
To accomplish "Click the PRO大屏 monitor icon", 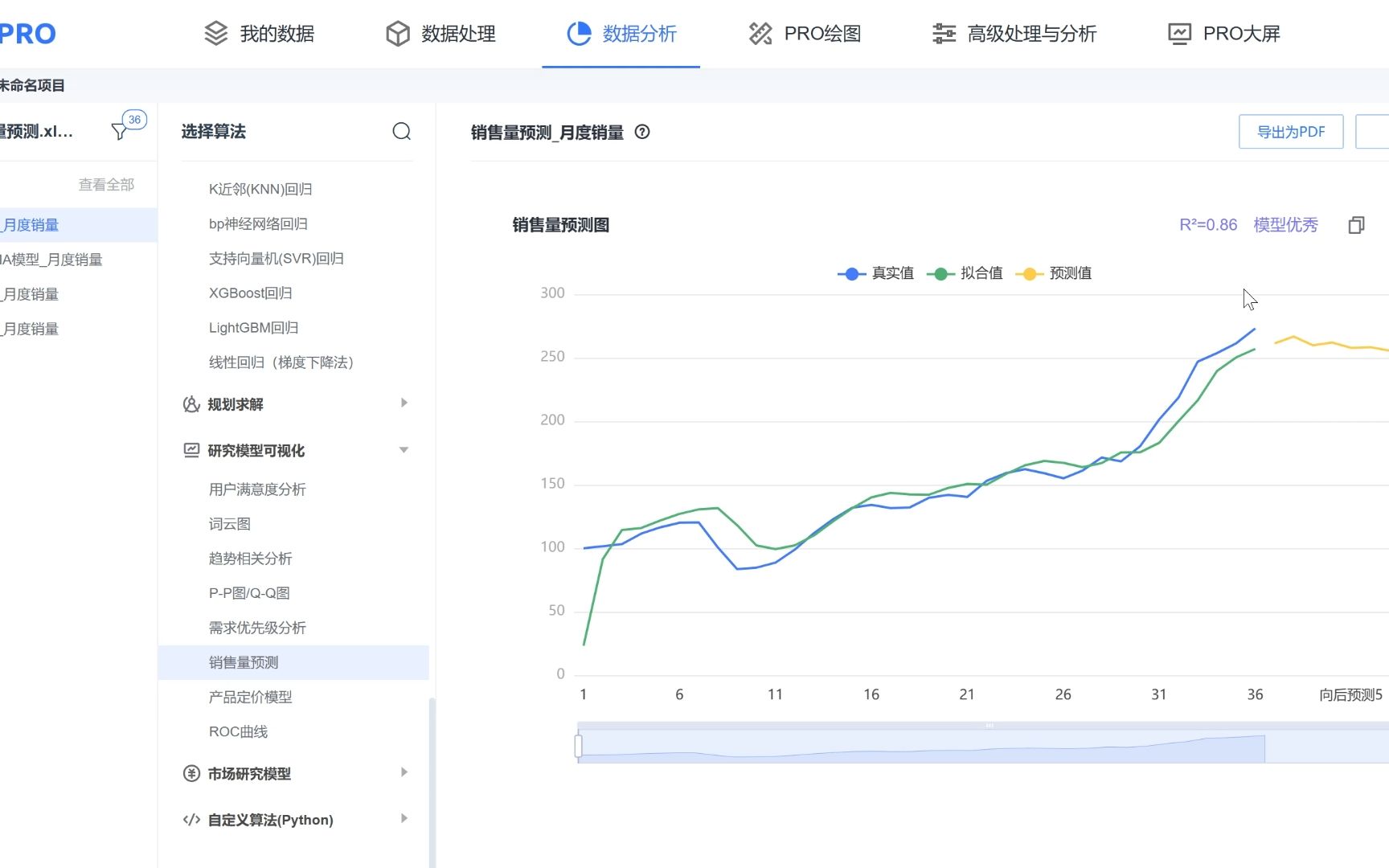I will [1179, 34].
